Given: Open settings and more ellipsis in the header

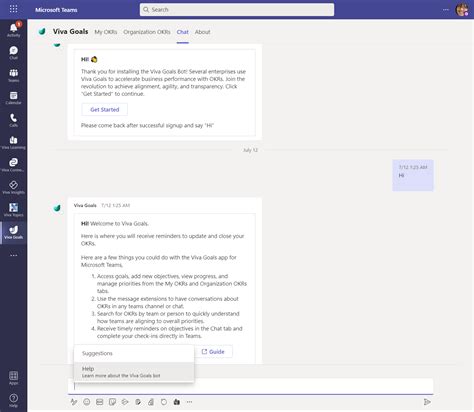Looking at the screenshot, I should click(446, 10).
